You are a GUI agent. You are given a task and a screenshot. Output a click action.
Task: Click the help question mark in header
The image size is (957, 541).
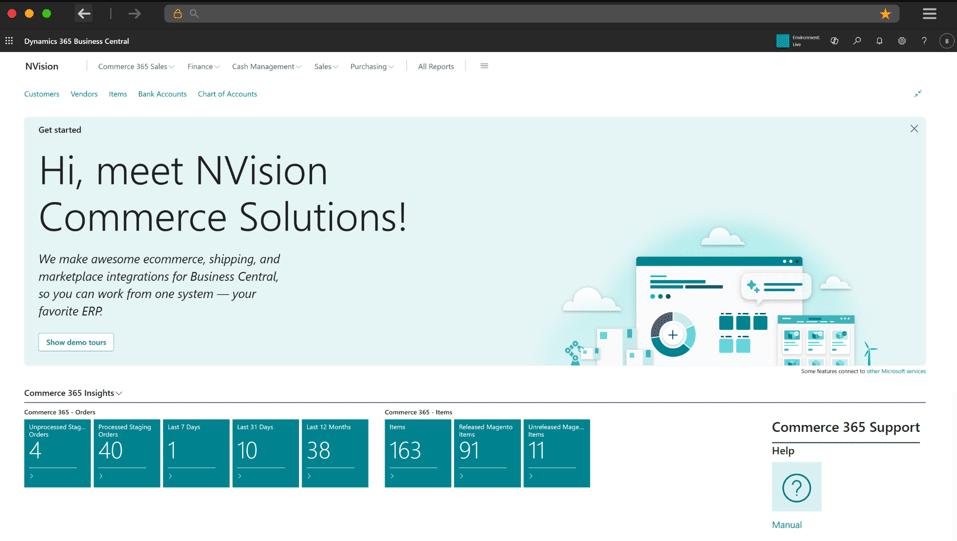point(924,41)
